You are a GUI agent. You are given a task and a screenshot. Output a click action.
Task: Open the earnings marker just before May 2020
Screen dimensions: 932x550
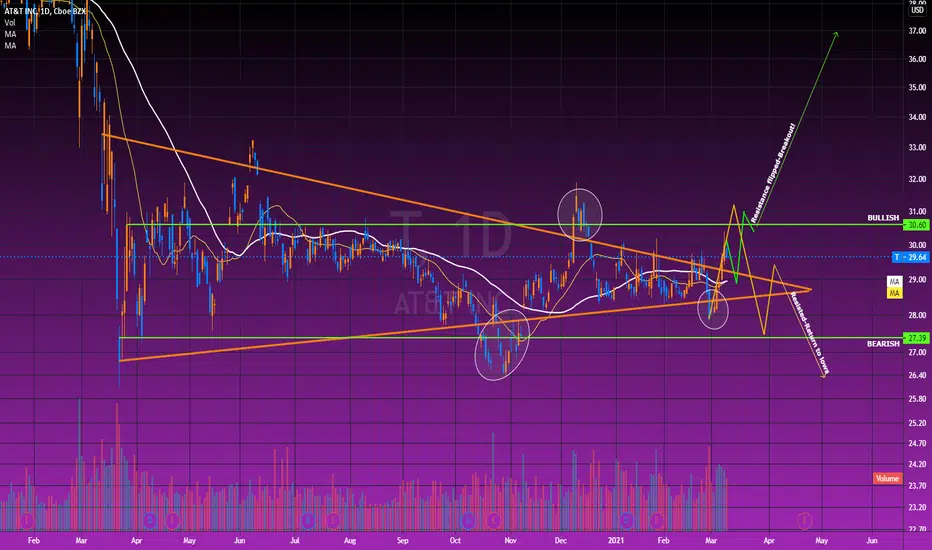[x=173, y=521]
